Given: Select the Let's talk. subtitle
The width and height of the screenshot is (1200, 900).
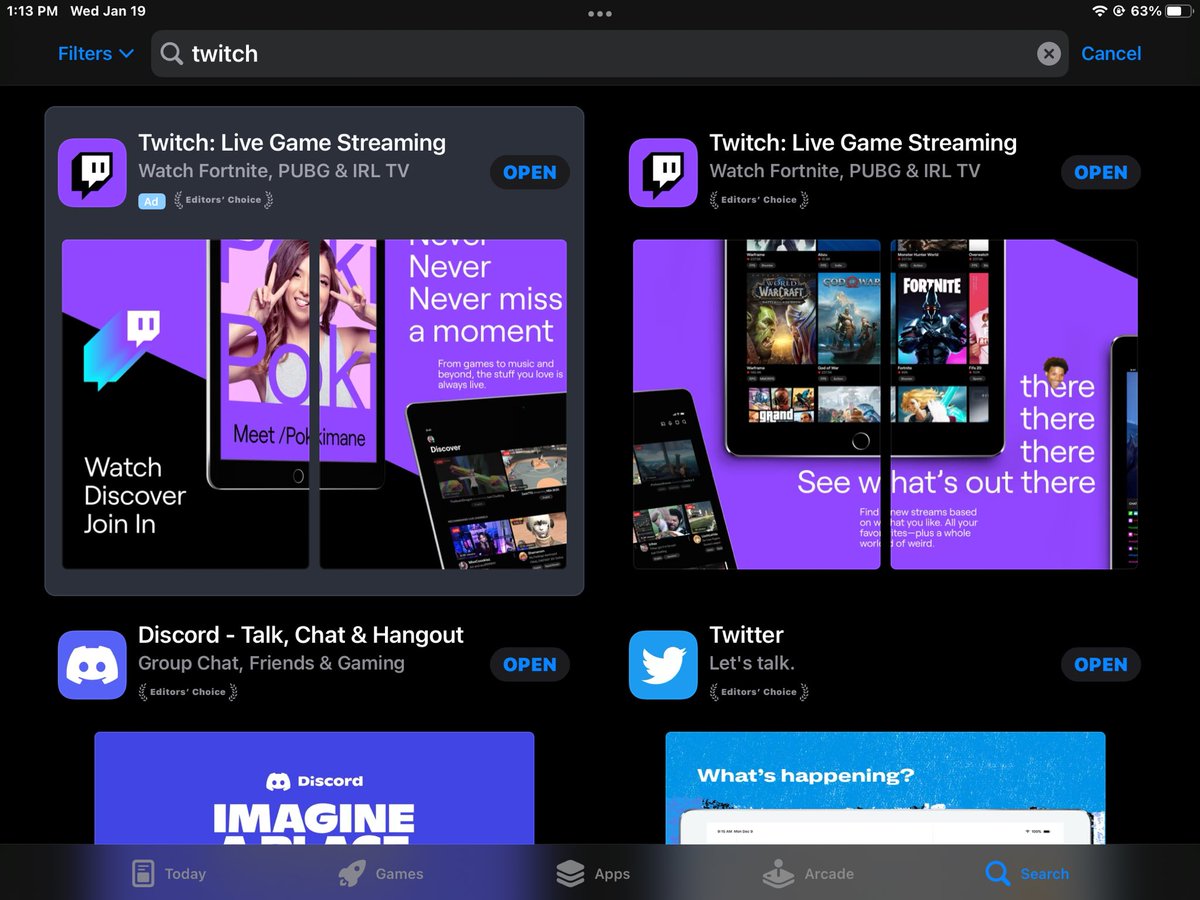Looking at the screenshot, I should coord(752,663).
